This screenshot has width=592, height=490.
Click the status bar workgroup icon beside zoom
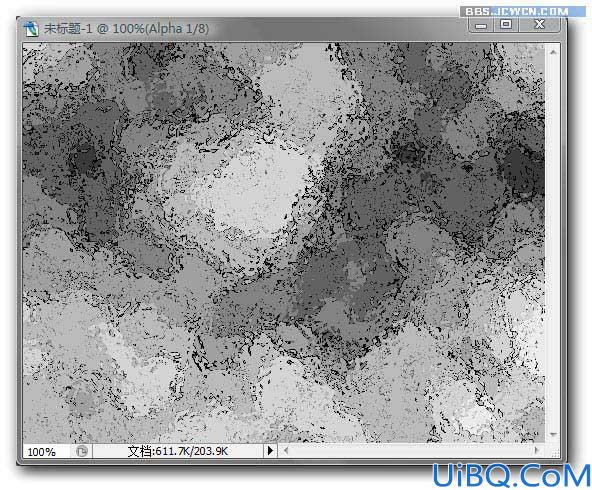click(82, 451)
